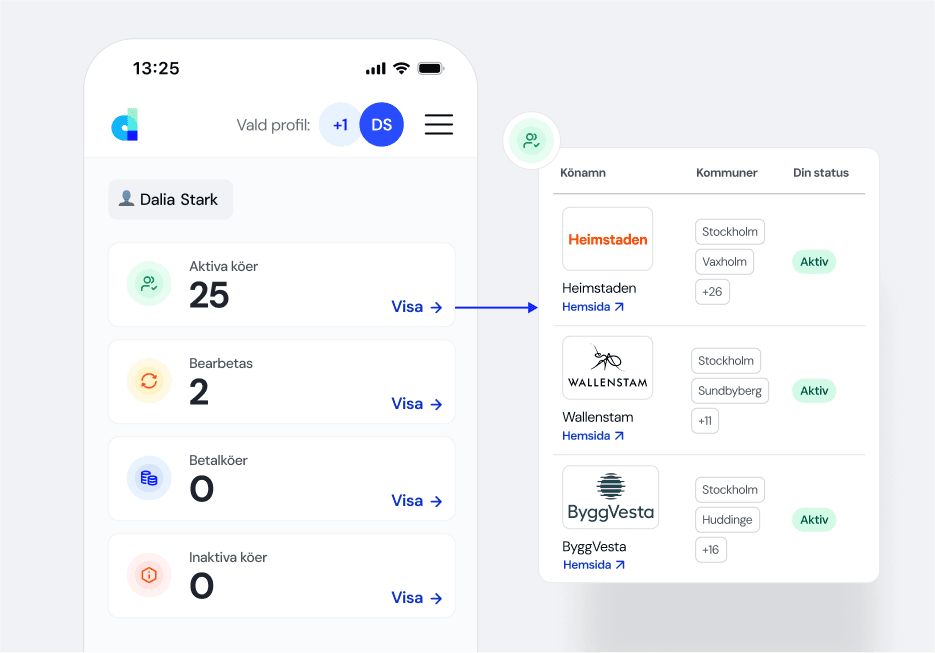Click the green Aktiva köer icon
The image size is (935, 653).
[x=149, y=284]
